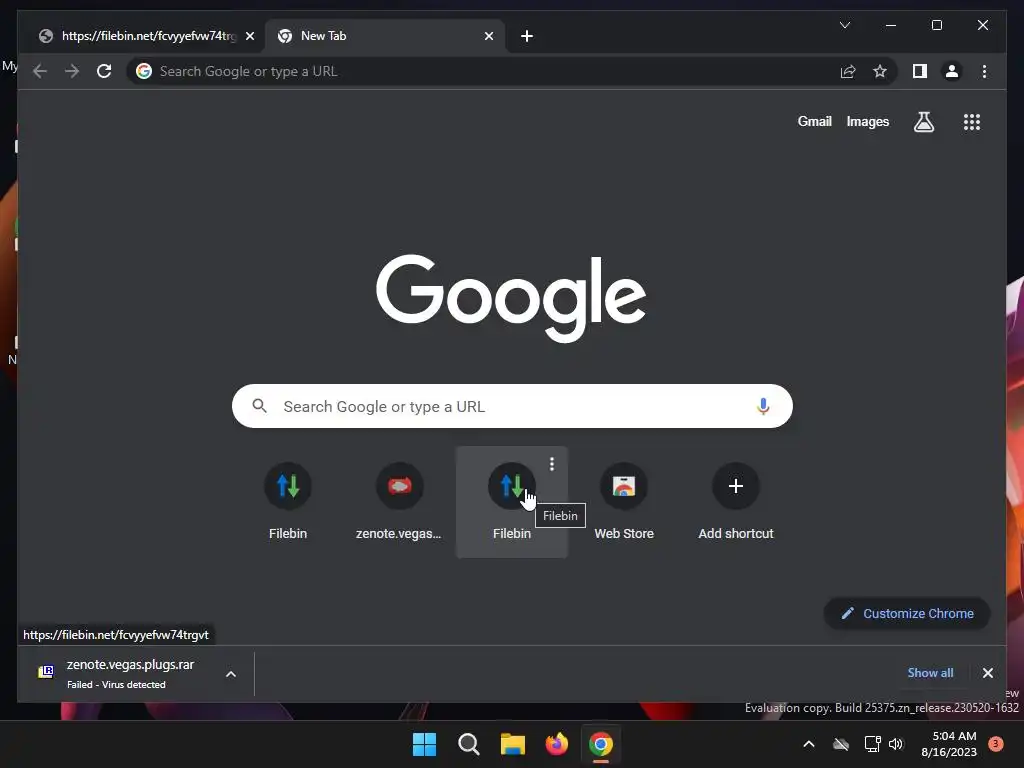The image size is (1024, 768).
Task: Close the downloads bar
Action: [x=987, y=673]
